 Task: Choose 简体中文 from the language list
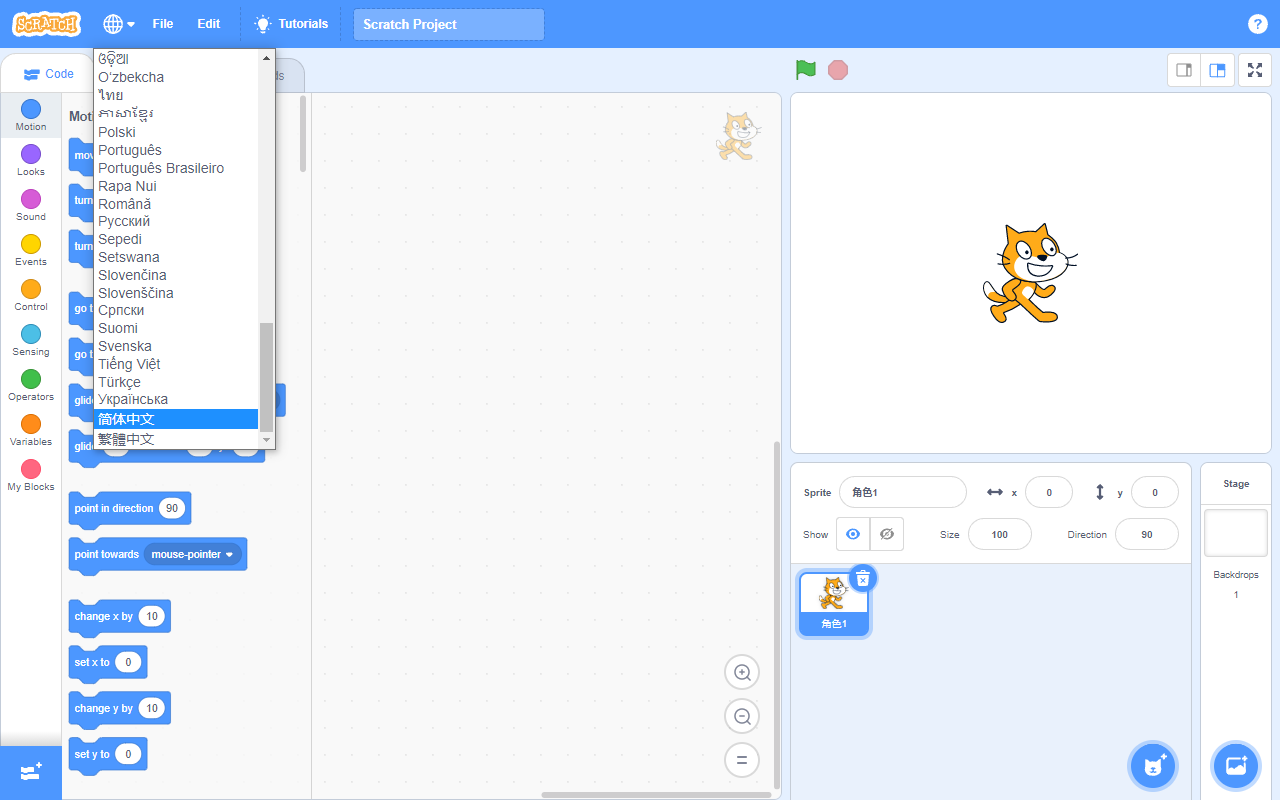[x=176, y=419]
